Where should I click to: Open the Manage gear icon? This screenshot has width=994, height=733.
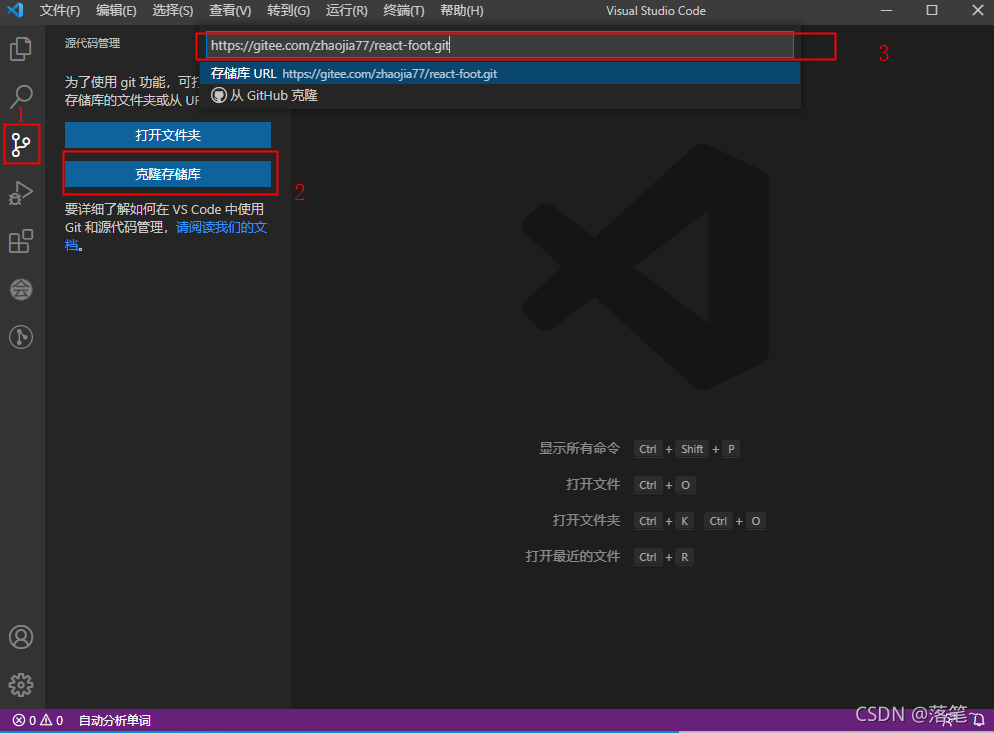coord(21,685)
